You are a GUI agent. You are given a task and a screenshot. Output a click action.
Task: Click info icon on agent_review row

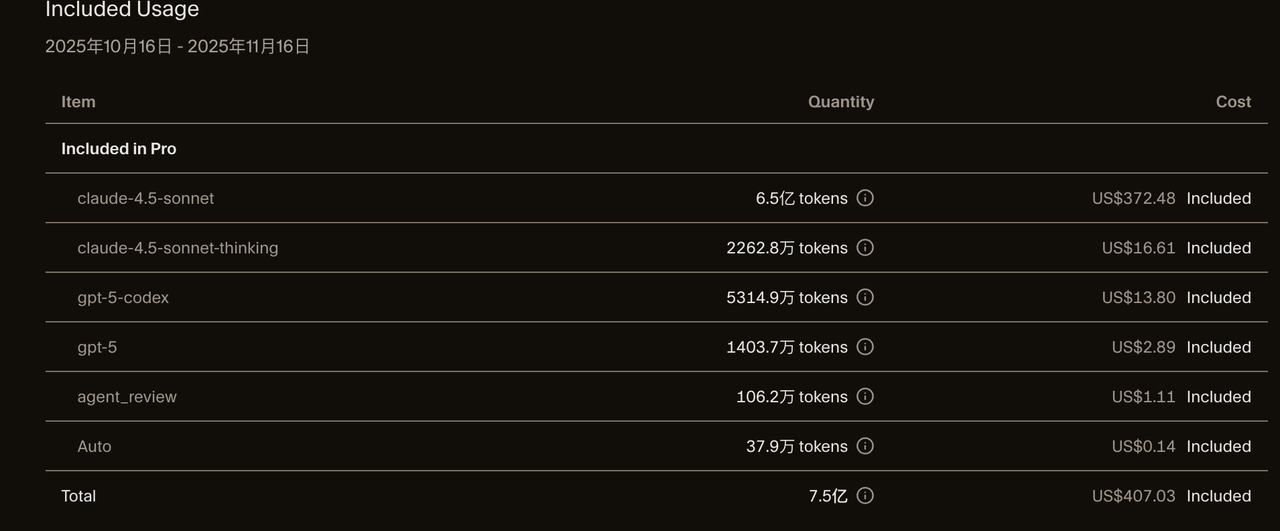pyautogui.click(x=866, y=396)
